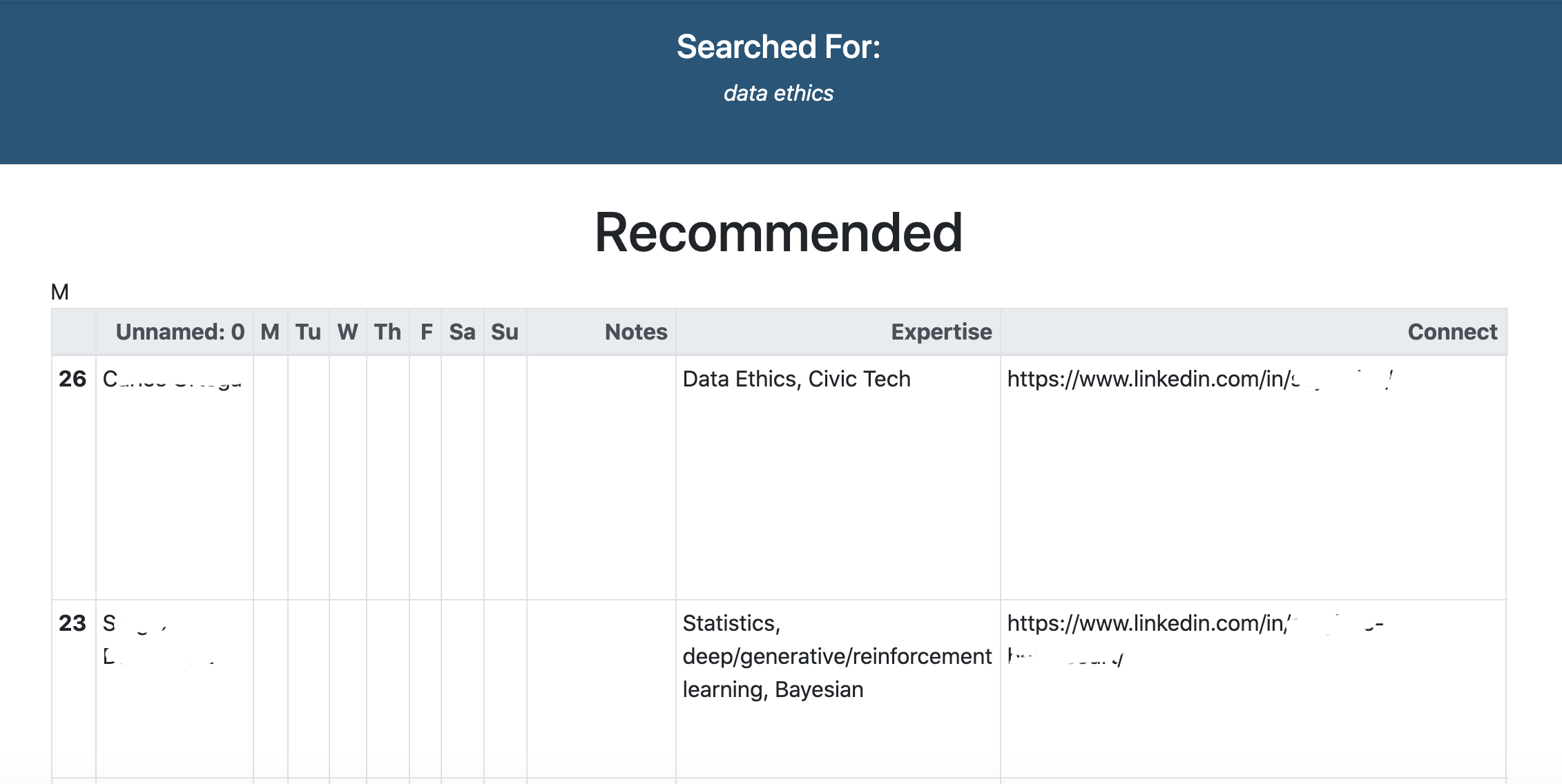Click the "Searched For:" heading
This screenshot has height=784, width=1562.
[x=778, y=47]
